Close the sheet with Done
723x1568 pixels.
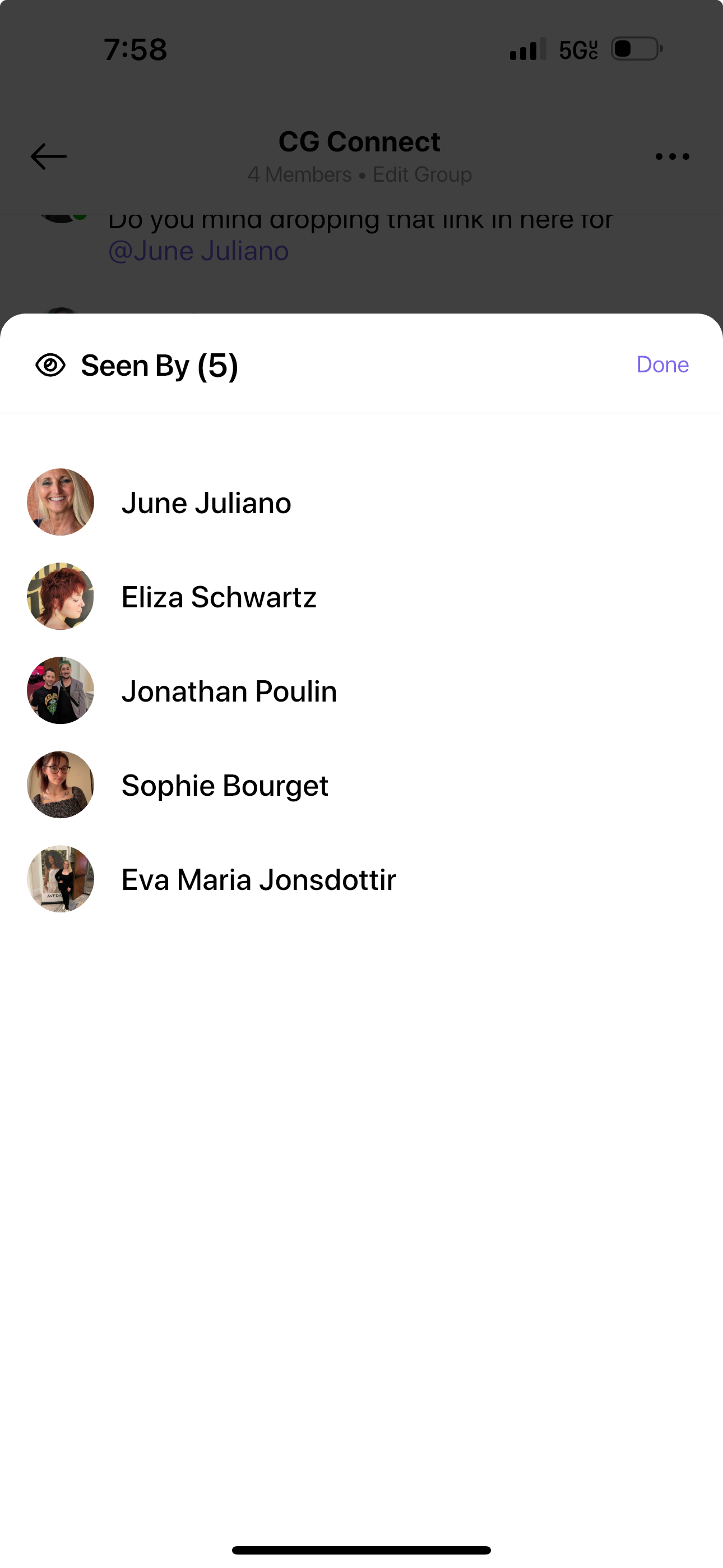coord(662,365)
